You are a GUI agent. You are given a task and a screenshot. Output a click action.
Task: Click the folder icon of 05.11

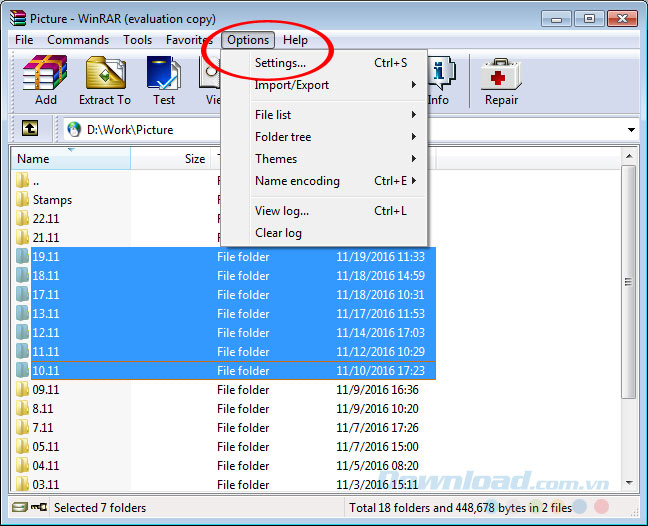point(22,447)
